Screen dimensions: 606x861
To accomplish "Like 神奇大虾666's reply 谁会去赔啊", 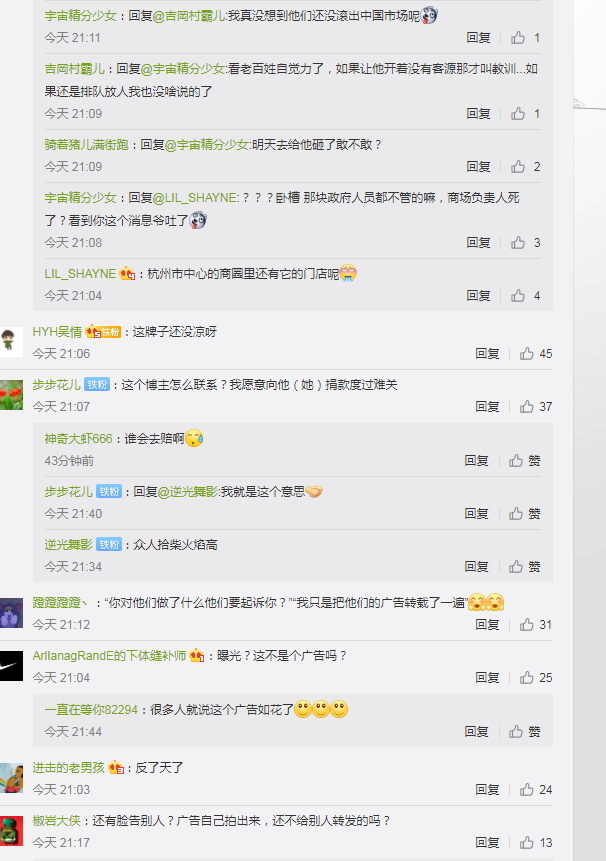I will coord(524,460).
